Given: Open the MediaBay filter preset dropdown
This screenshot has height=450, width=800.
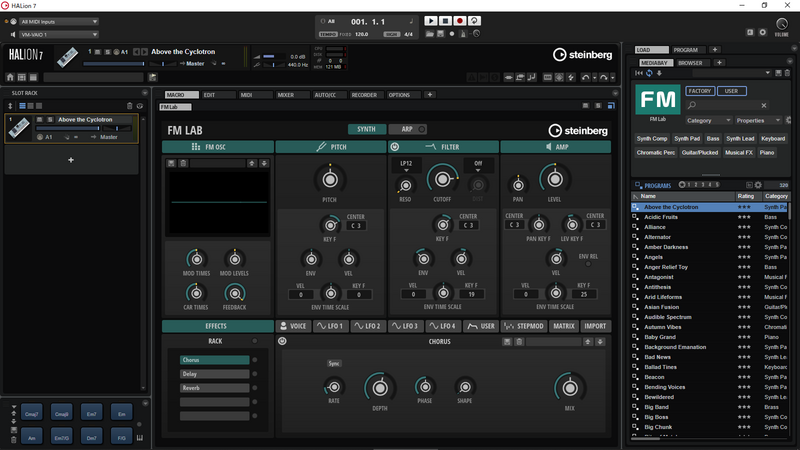Looking at the screenshot, I should coord(732,73).
